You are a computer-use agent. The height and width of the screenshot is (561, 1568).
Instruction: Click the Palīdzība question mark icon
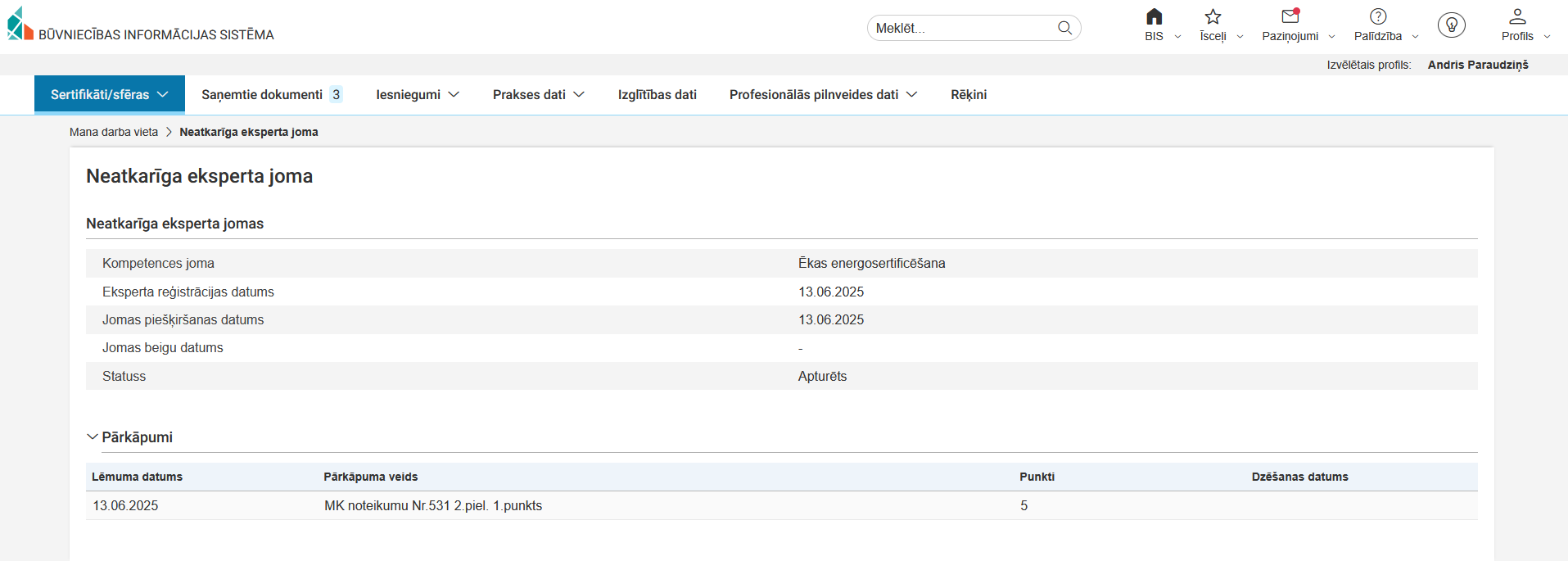(x=1378, y=17)
